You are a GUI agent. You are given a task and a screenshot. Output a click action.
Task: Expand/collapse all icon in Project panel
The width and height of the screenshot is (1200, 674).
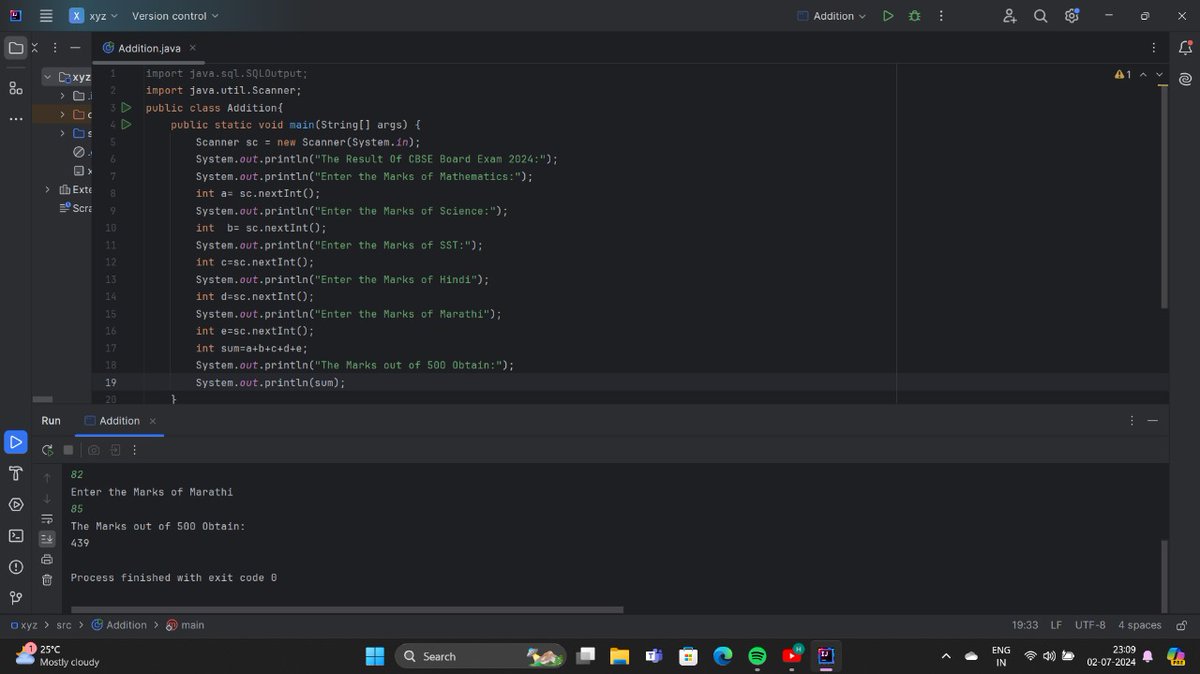point(35,47)
